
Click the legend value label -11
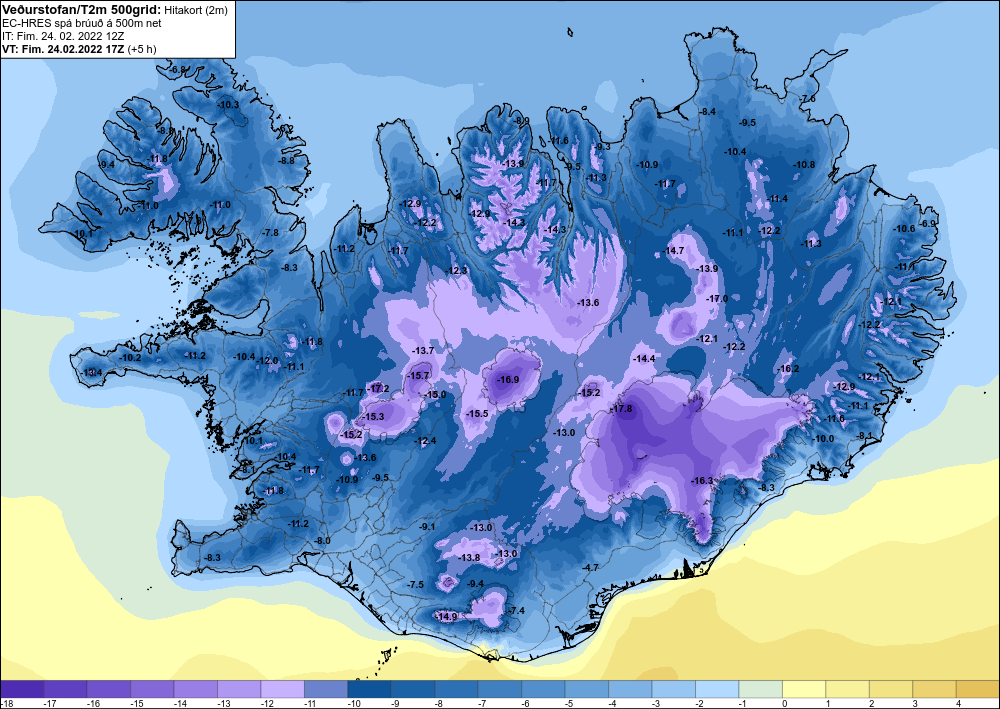pyautogui.click(x=310, y=703)
